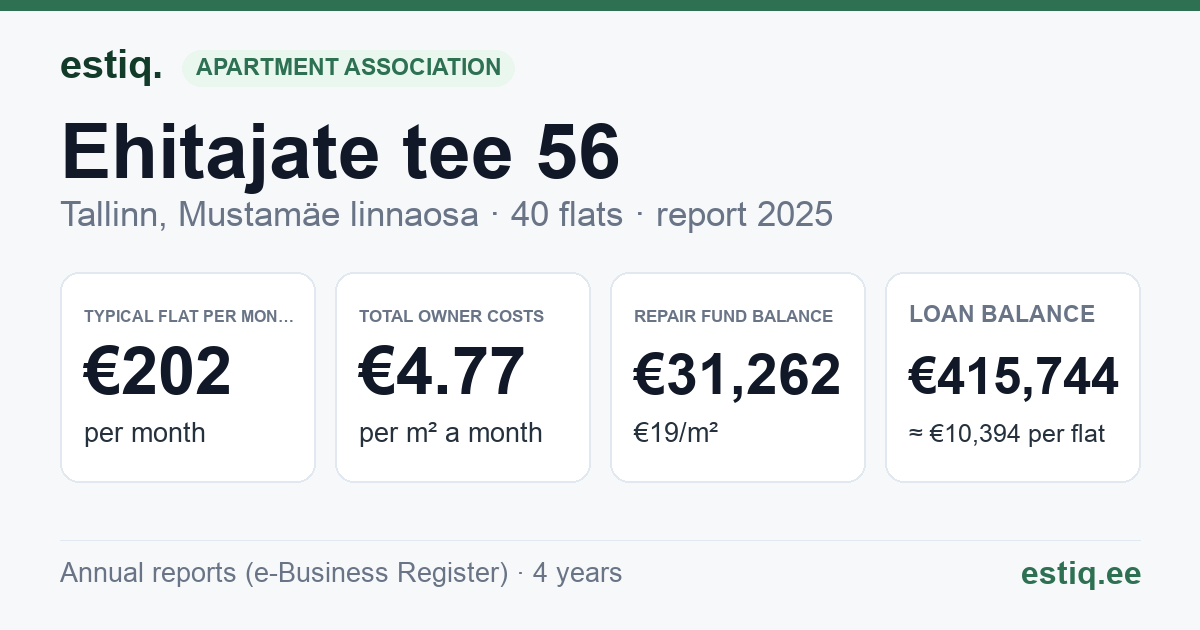Select the Ehitajate tee 56 heading

(340, 152)
